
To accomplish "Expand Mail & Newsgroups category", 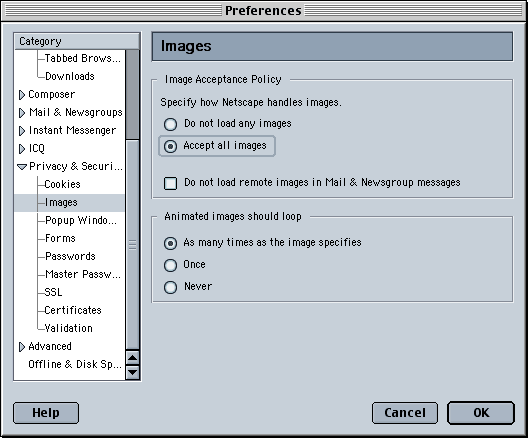I will tap(22, 113).
